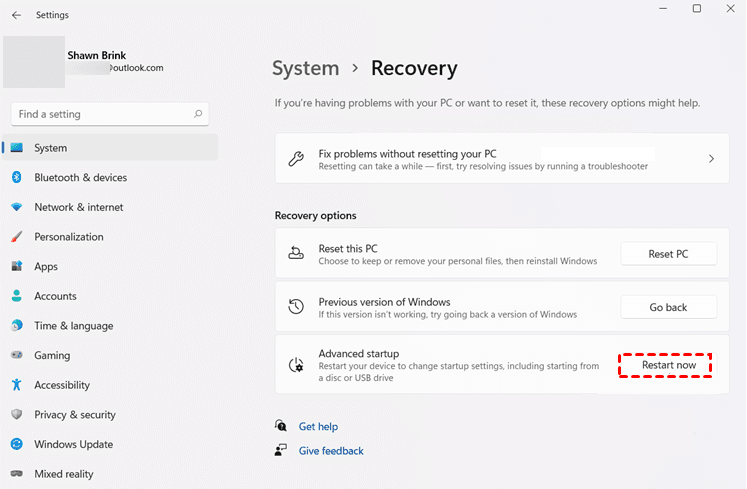Open the Apps settings category
Screen dimensions: 747x489
[46, 267]
